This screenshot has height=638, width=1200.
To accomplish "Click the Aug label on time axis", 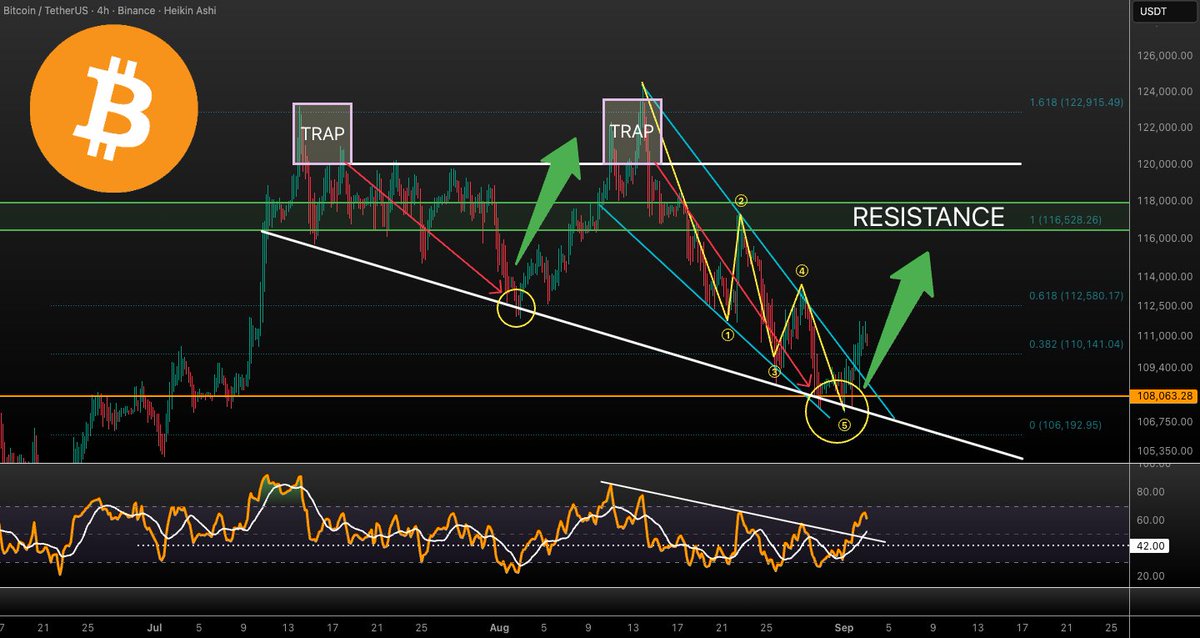I will point(500,627).
